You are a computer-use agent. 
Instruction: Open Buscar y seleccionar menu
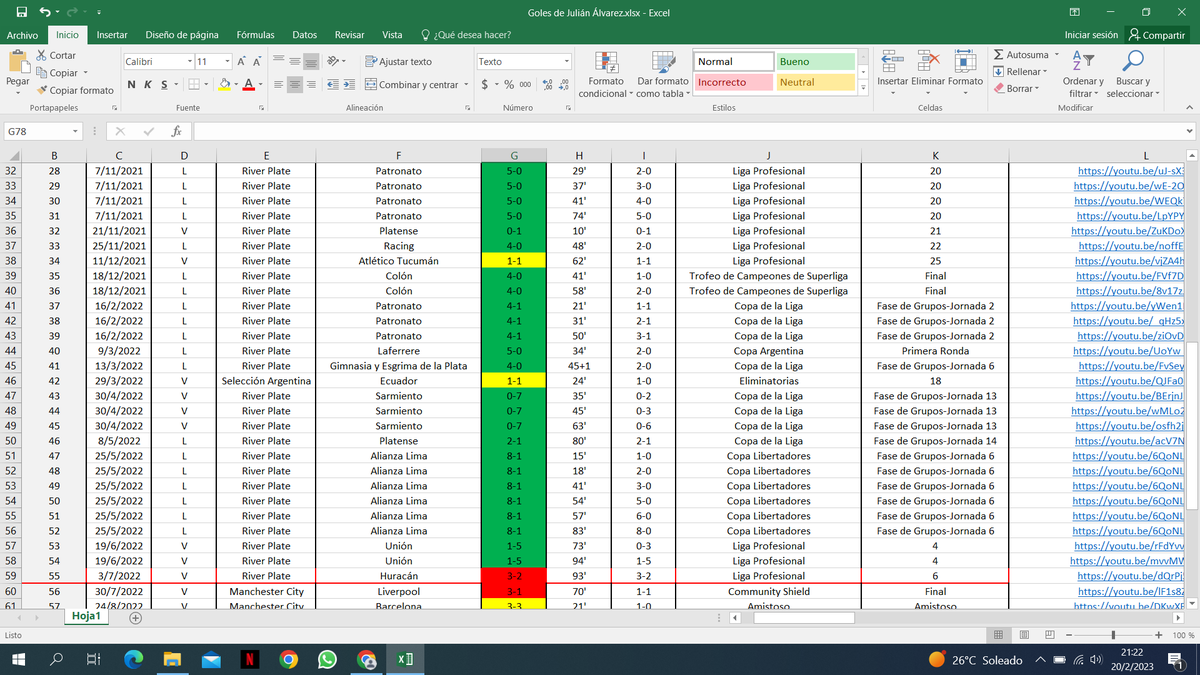[x=1133, y=74]
